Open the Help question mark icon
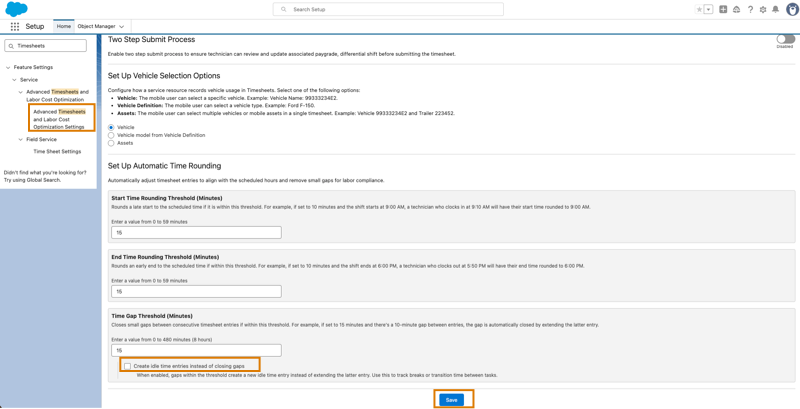The width and height of the screenshot is (800, 409). tap(750, 9)
